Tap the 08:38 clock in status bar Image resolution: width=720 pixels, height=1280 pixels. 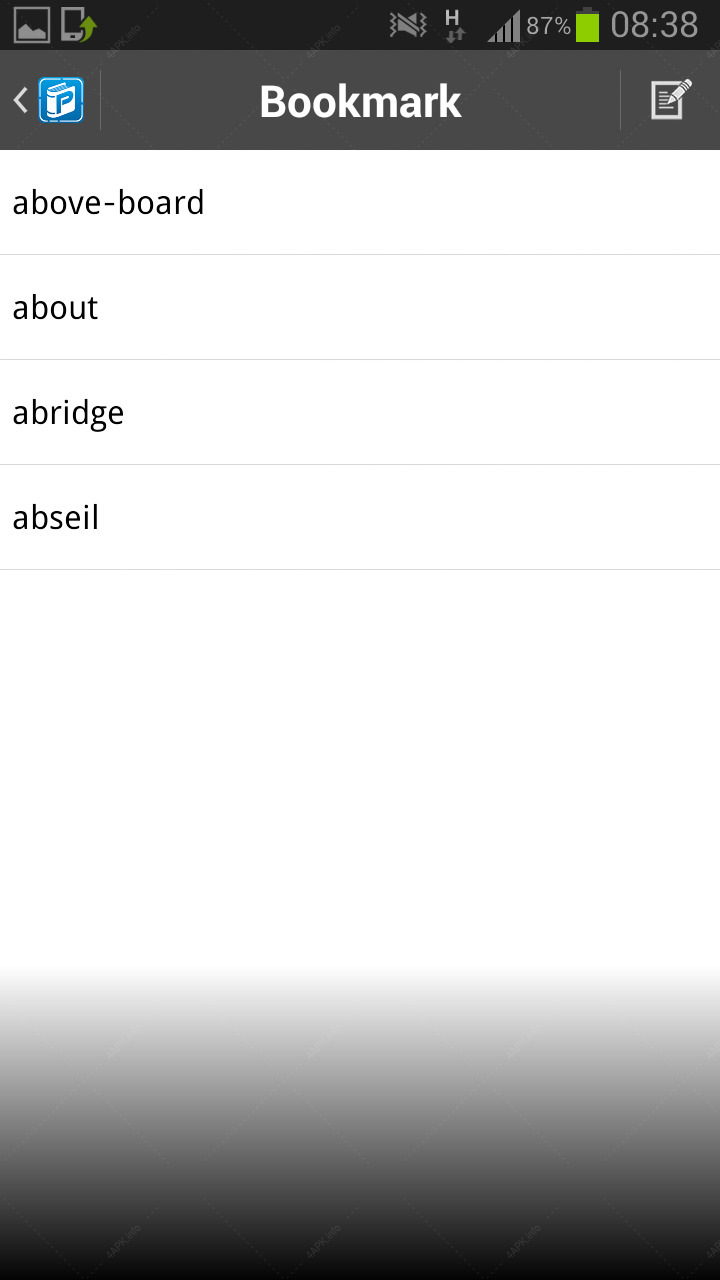(x=654, y=25)
